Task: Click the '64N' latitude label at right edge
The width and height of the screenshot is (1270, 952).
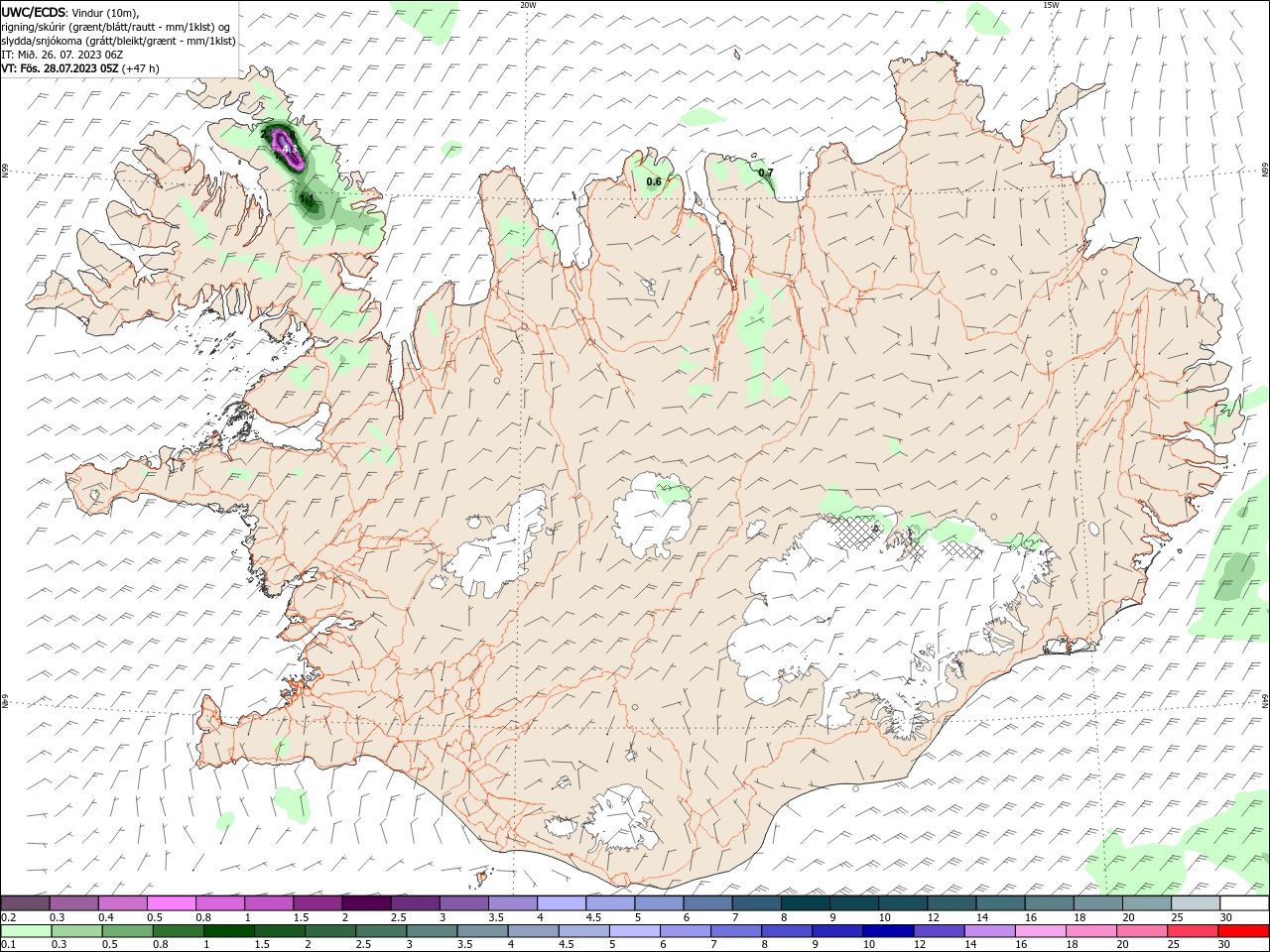Action: 1265,699
